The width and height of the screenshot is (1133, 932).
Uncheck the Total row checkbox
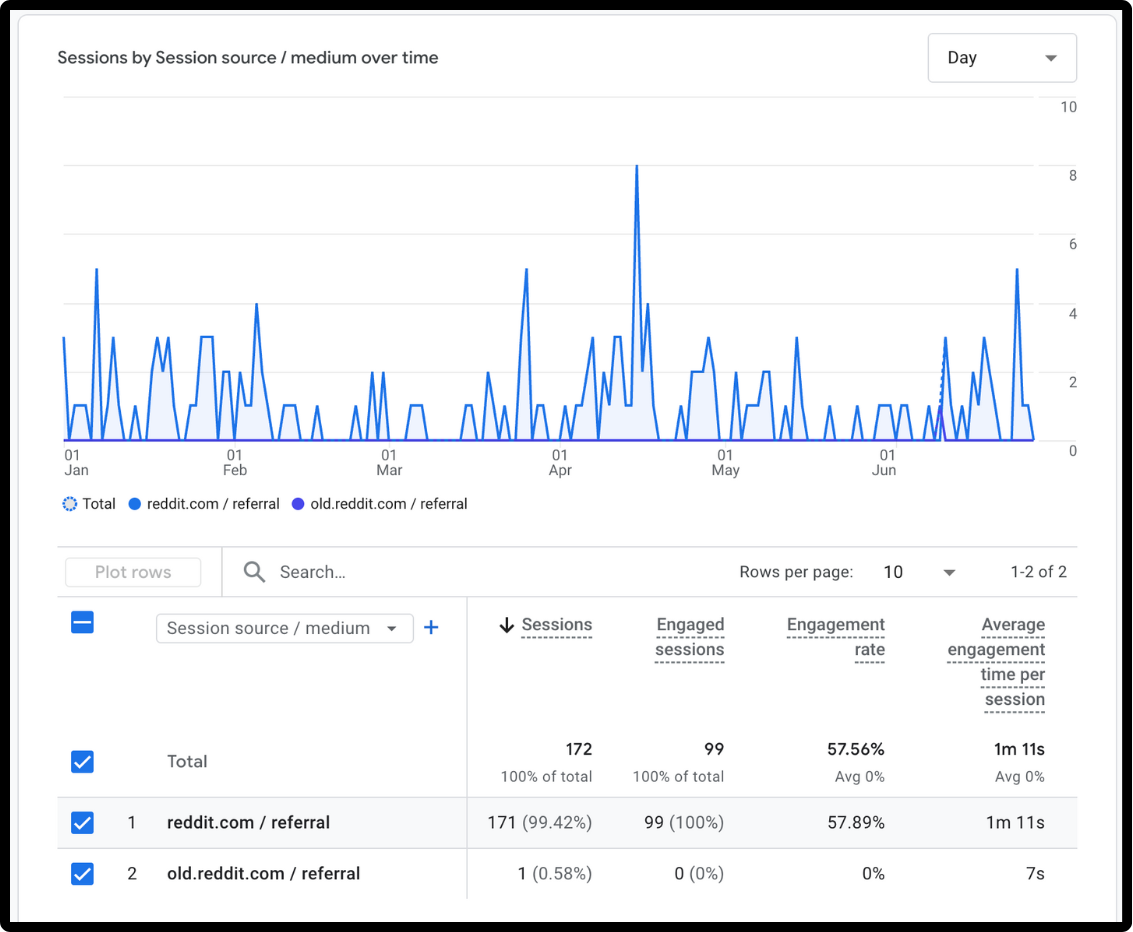pyautogui.click(x=82, y=762)
